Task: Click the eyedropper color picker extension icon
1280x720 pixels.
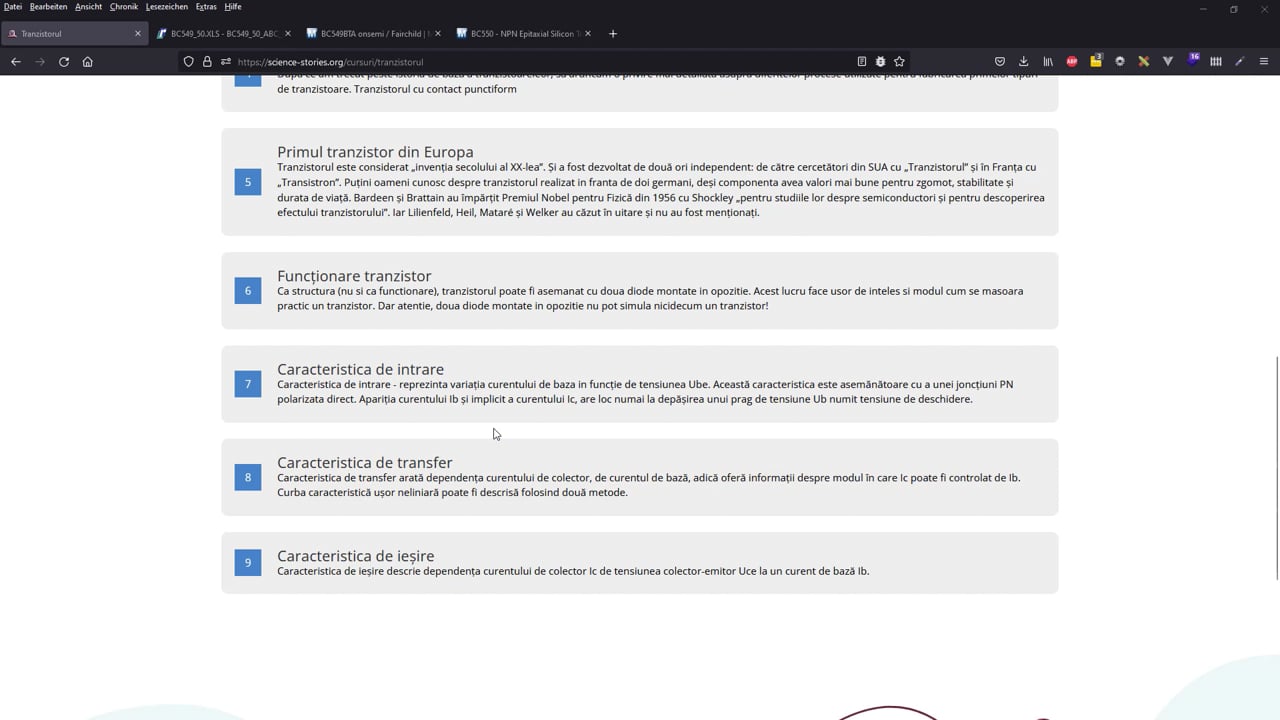Action: 1240,62
